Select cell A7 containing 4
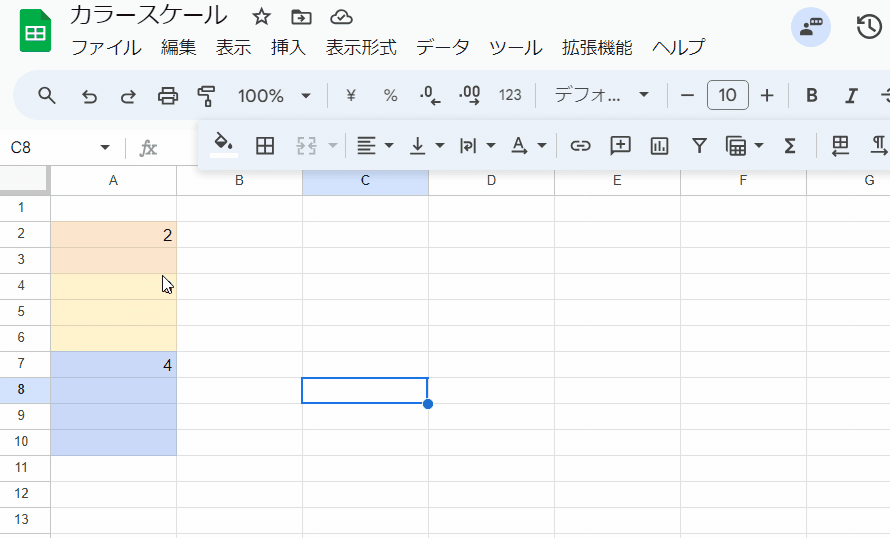The width and height of the screenshot is (890, 538). [114, 364]
